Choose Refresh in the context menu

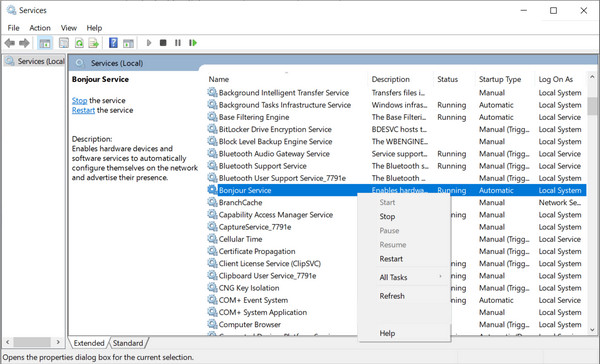(x=404, y=296)
